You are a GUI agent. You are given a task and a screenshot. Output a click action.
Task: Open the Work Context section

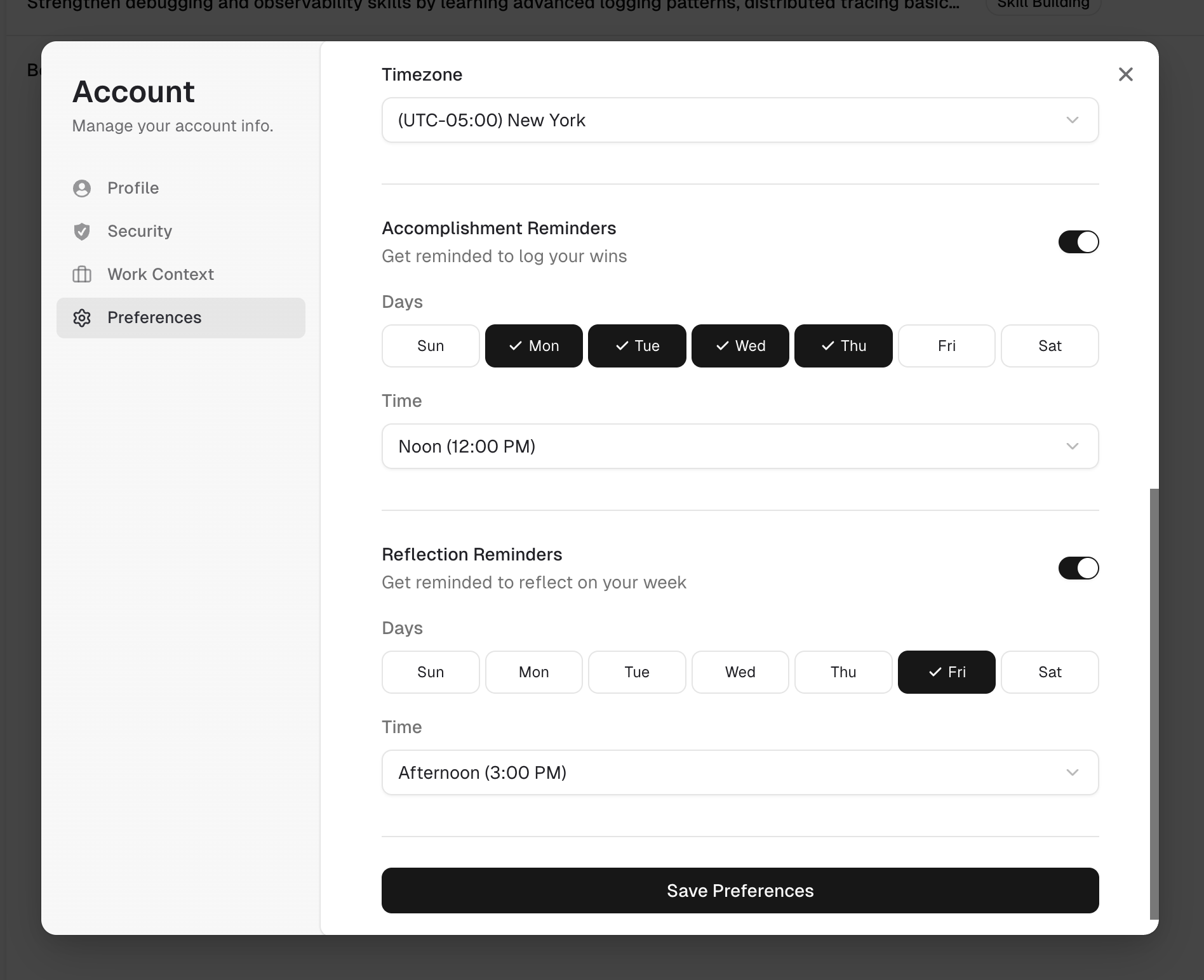(160, 275)
